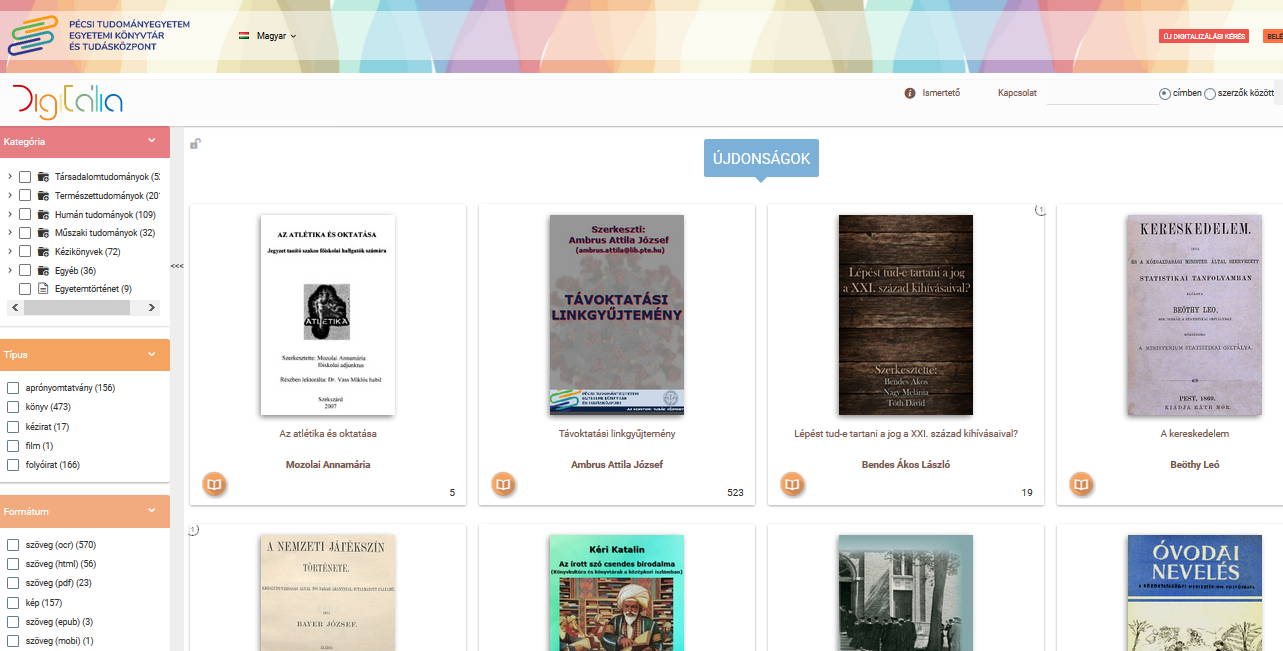1283x651 pixels.
Task: Click the folder icon beside Egyéb
Action: 44,270
